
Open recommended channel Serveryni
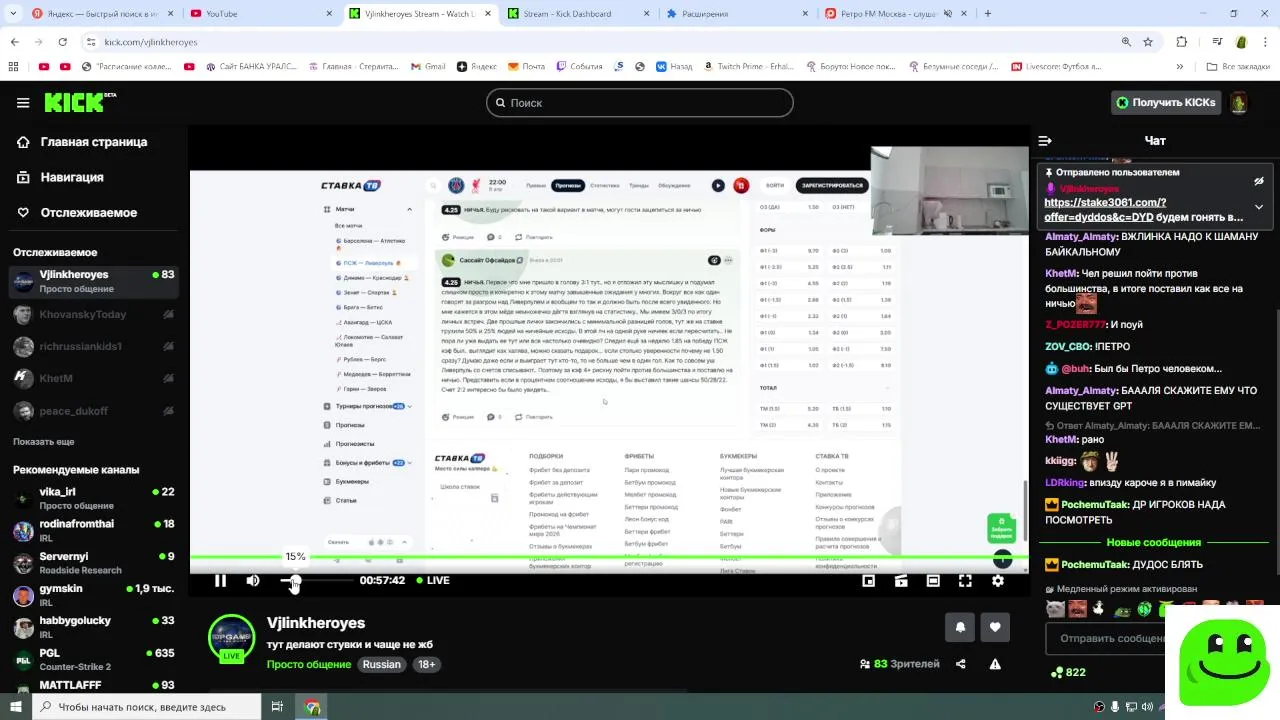coord(93,562)
